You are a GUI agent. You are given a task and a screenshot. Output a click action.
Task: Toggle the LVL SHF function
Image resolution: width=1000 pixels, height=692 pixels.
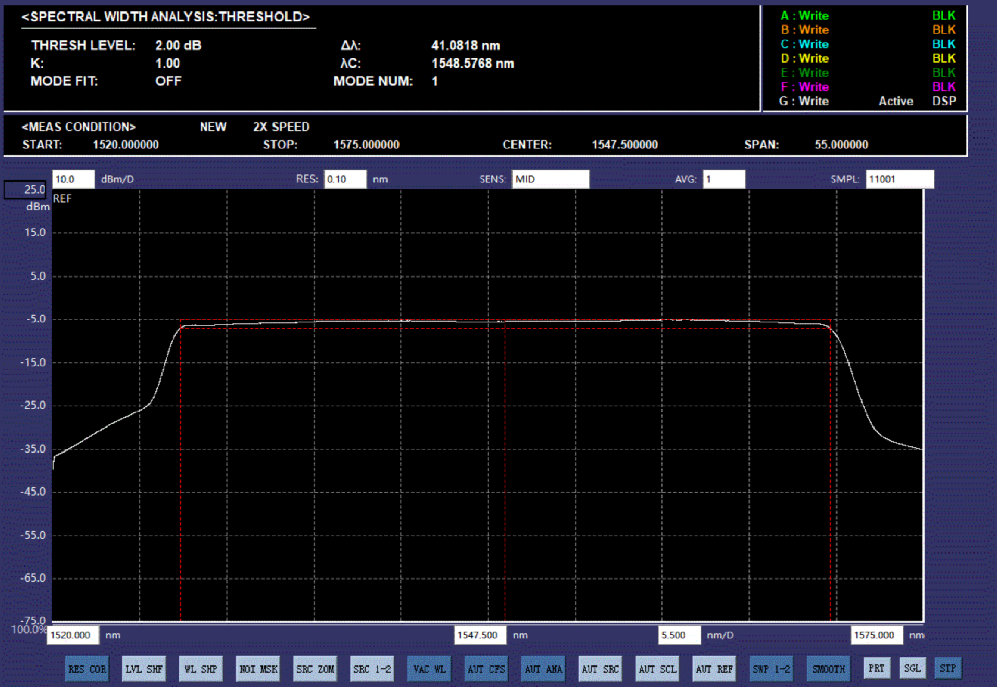[144, 669]
